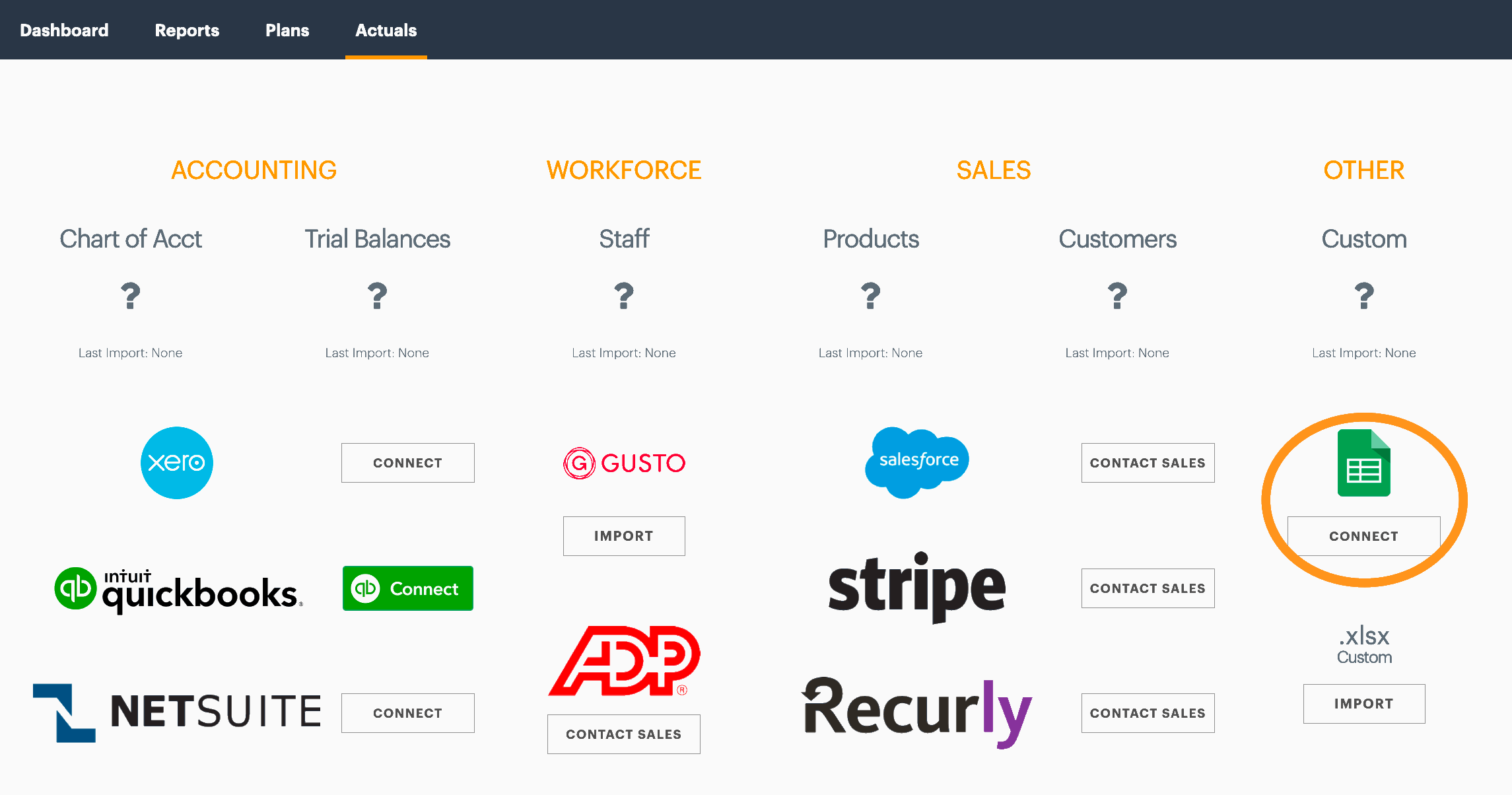
Task: Click the NetSuite logo
Action: [177, 713]
